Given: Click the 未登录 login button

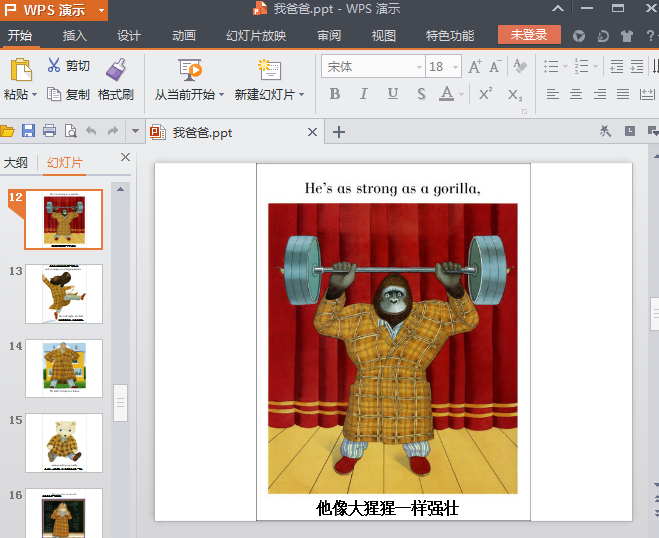Looking at the screenshot, I should (x=529, y=35).
